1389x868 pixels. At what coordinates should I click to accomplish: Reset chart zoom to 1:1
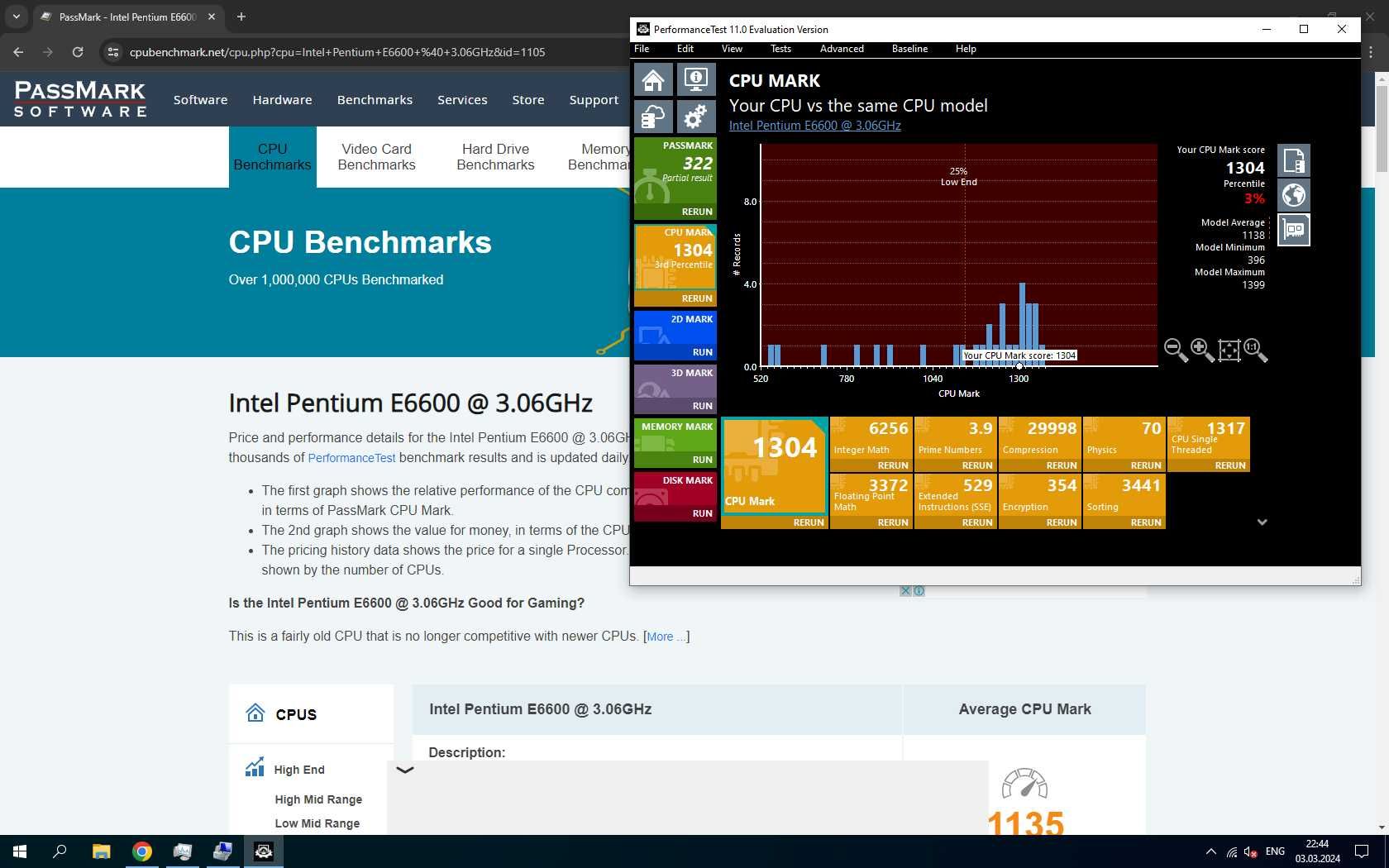coord(1255,350)
